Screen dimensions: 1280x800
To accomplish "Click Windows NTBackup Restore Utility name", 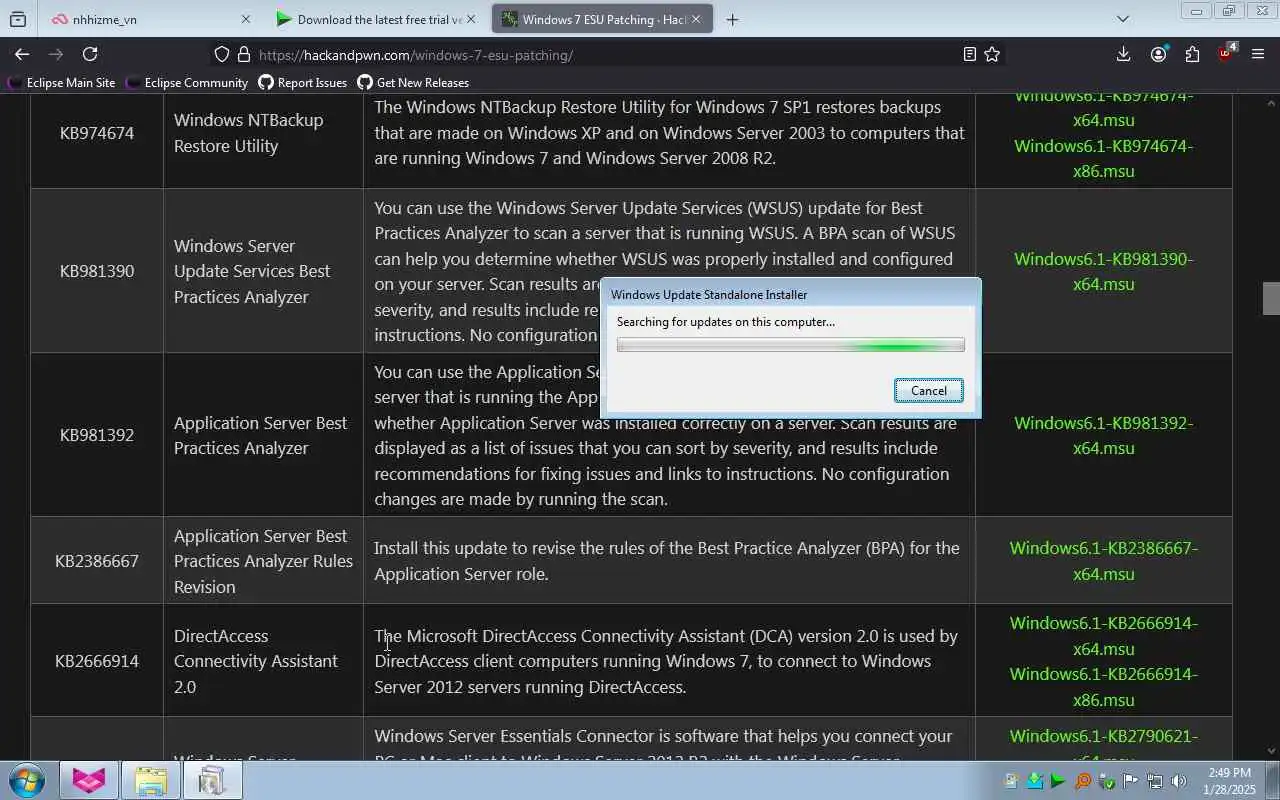I will [248, 133].
